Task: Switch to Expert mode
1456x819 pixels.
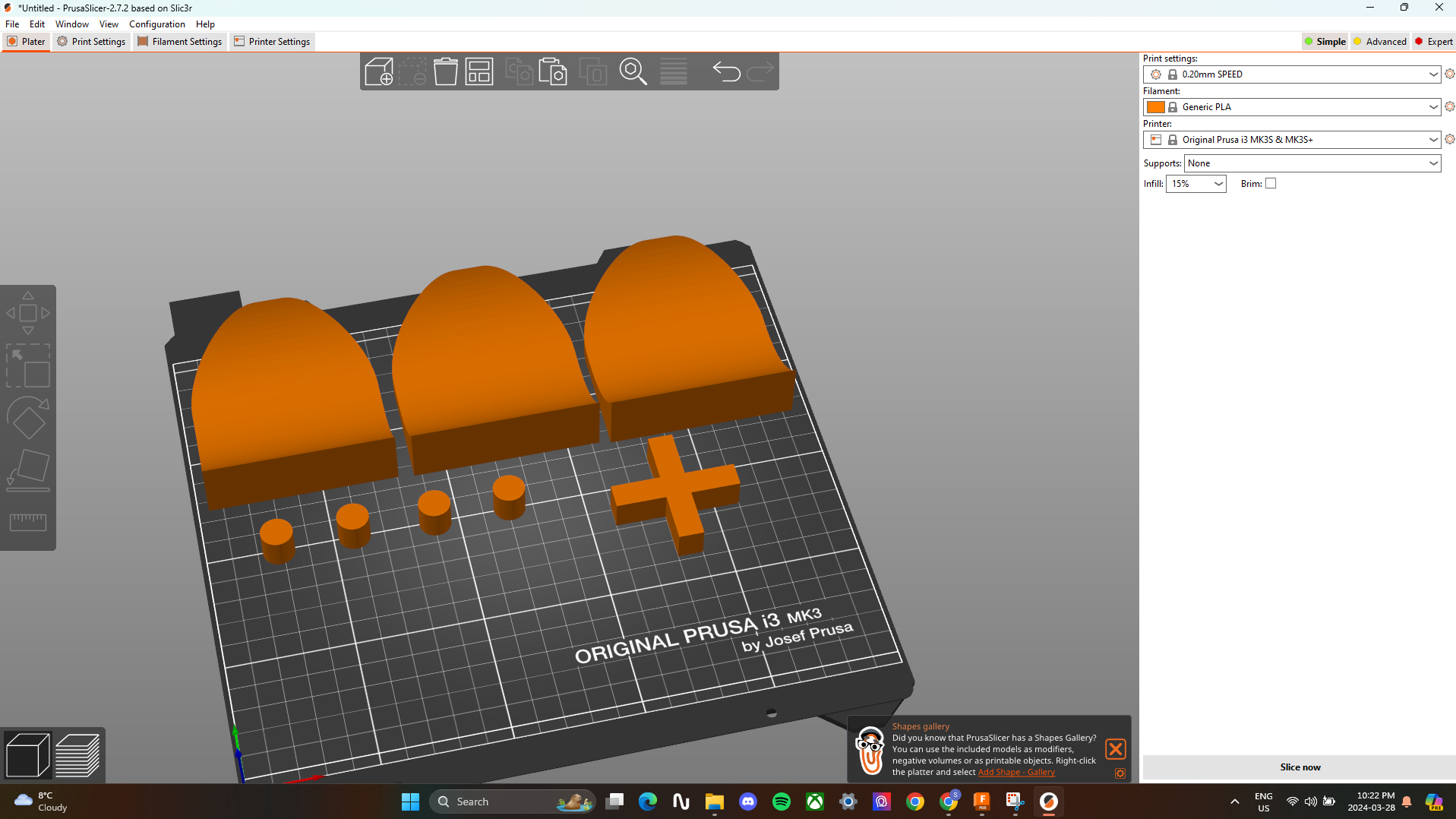Action: coord(1432,42)
